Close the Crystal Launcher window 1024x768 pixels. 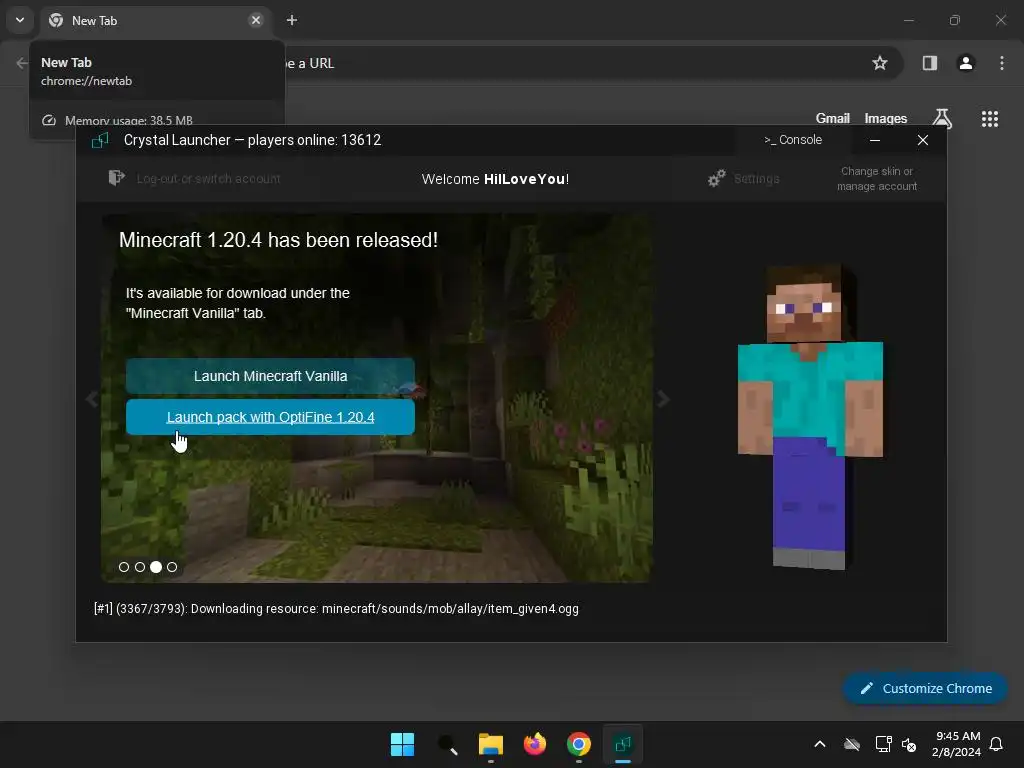tap(923, 140)
